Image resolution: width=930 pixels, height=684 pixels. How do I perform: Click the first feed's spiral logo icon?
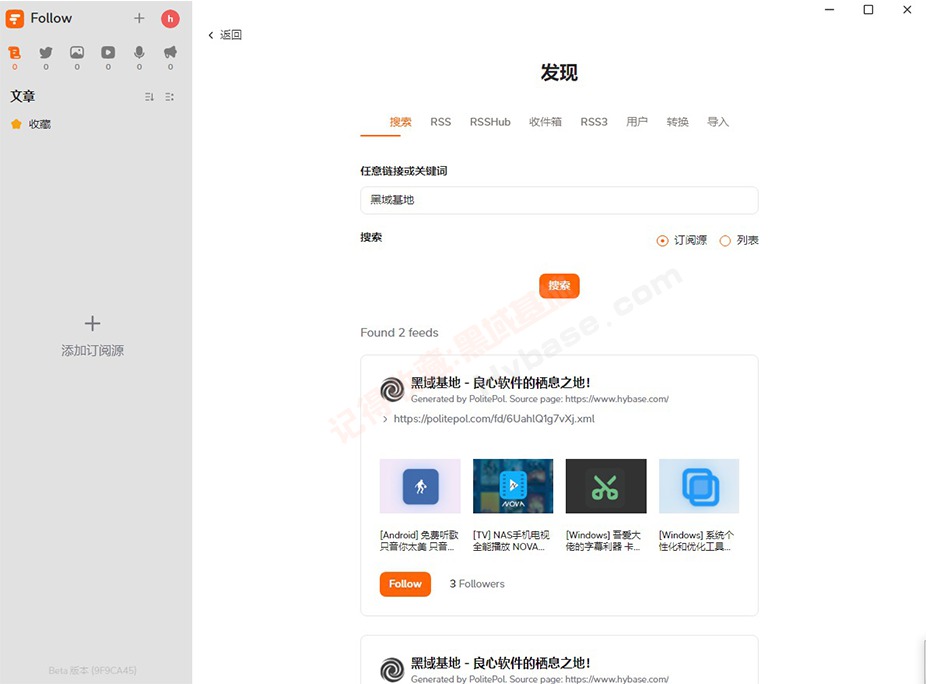392,390
